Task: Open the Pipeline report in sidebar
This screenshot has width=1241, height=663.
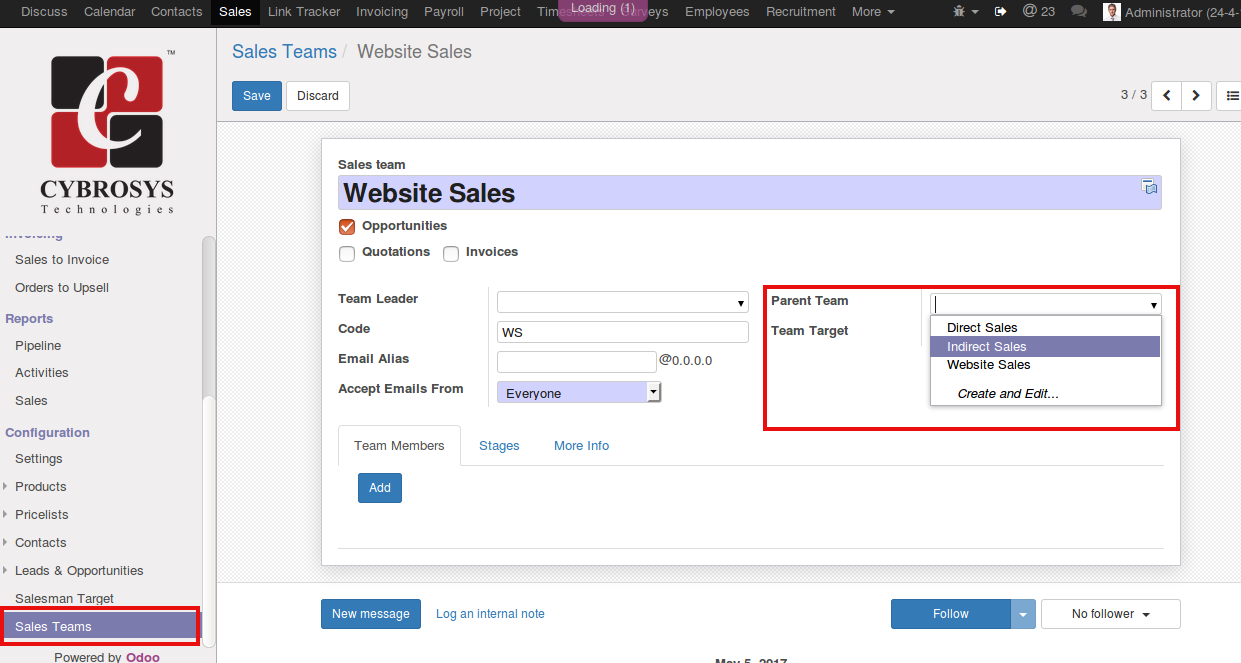Action: 38,346
